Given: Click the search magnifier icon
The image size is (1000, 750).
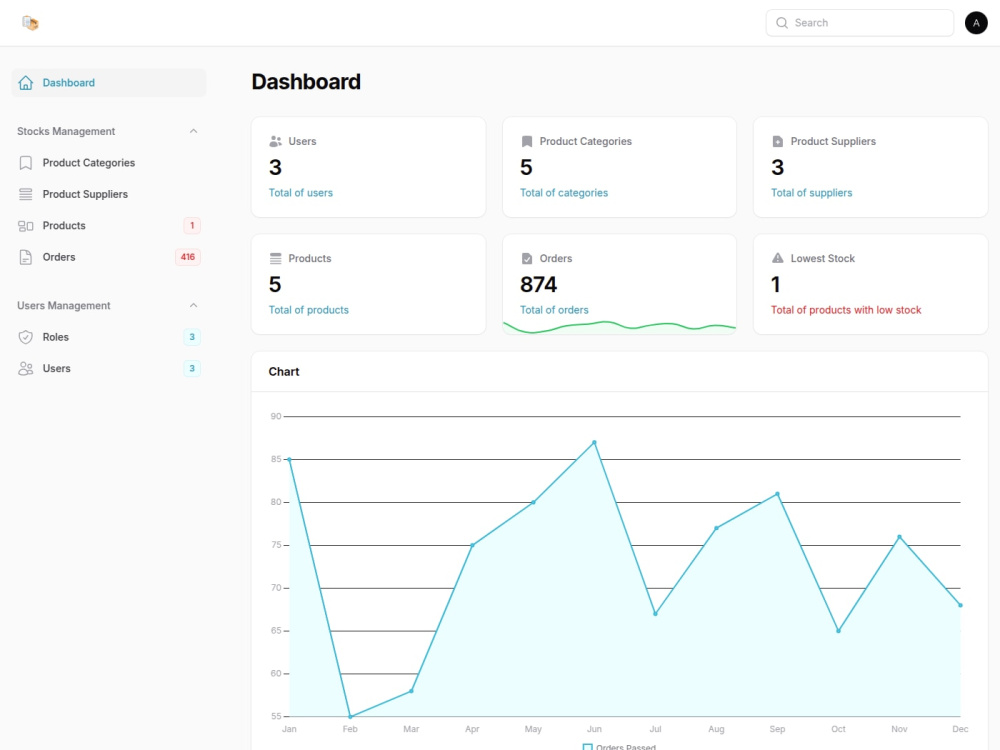Looking at the screenshot, I should pos(781,23).
